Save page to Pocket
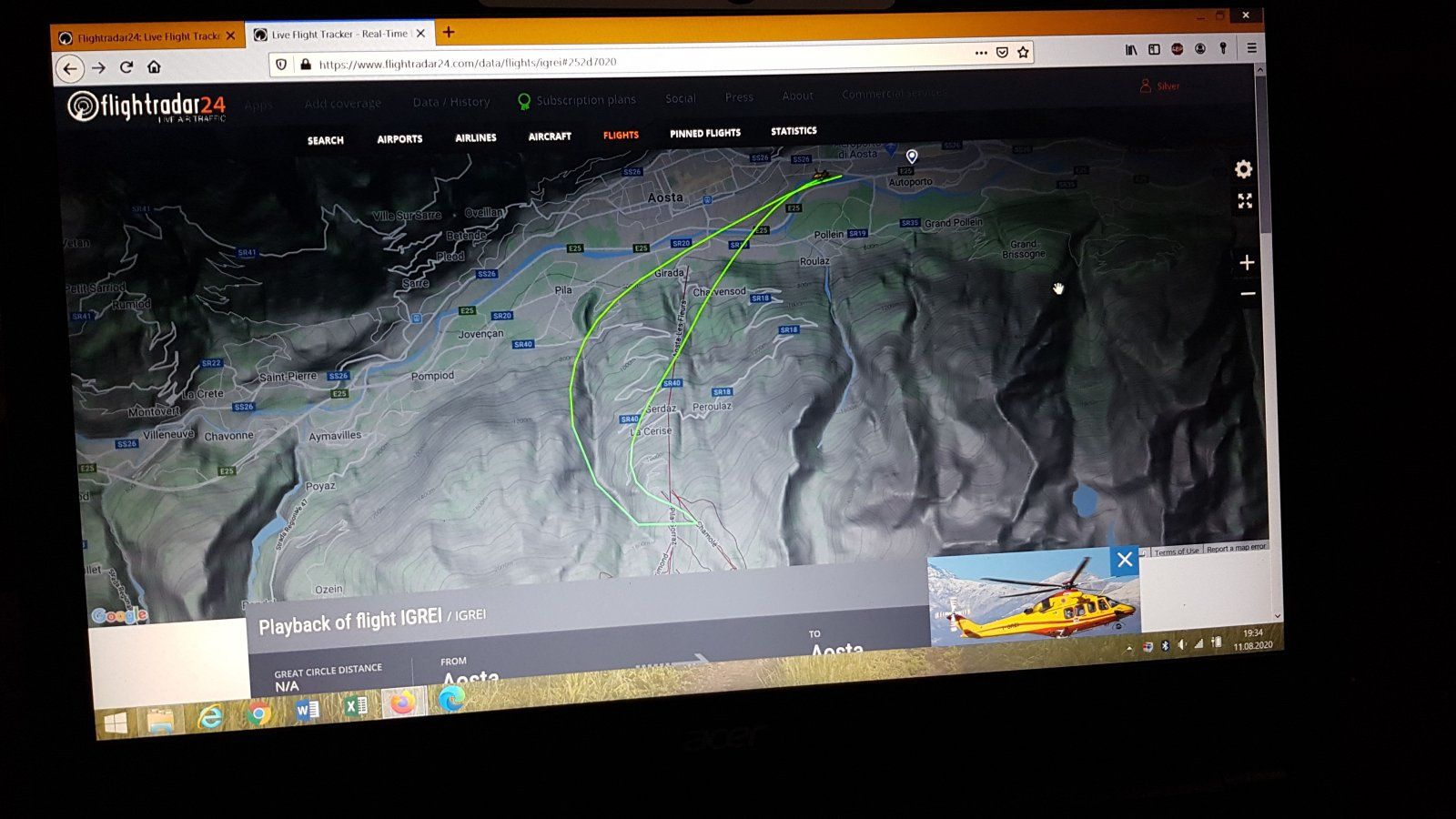This screenshot has width=1456, height=819. [1002, 53]
